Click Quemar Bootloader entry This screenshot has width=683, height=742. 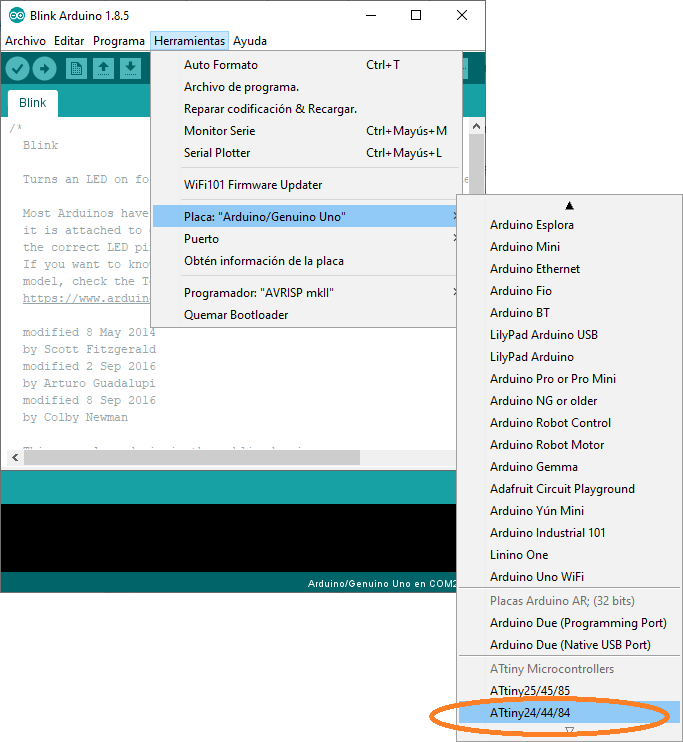point(305,315)
